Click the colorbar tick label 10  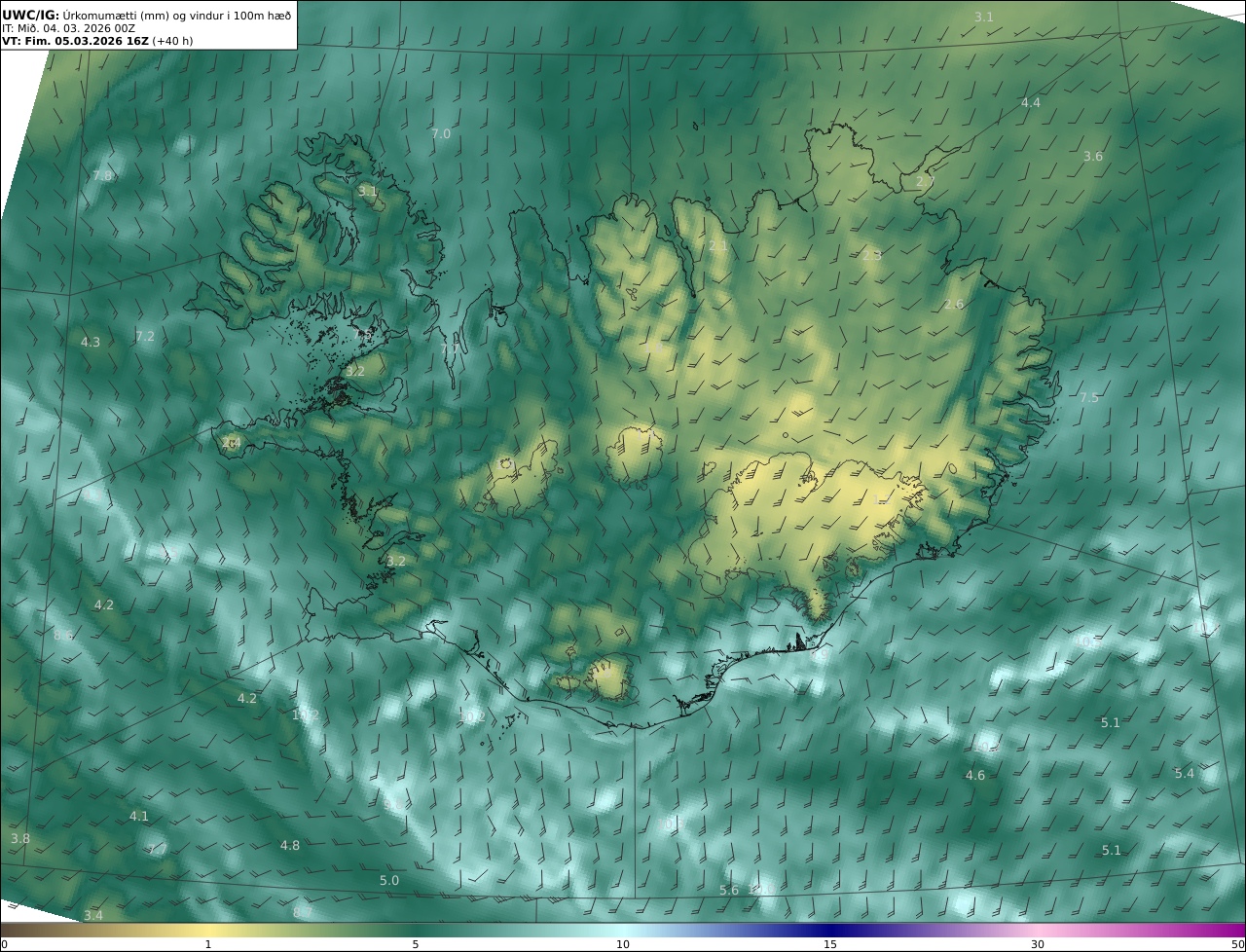click(623, 944)
